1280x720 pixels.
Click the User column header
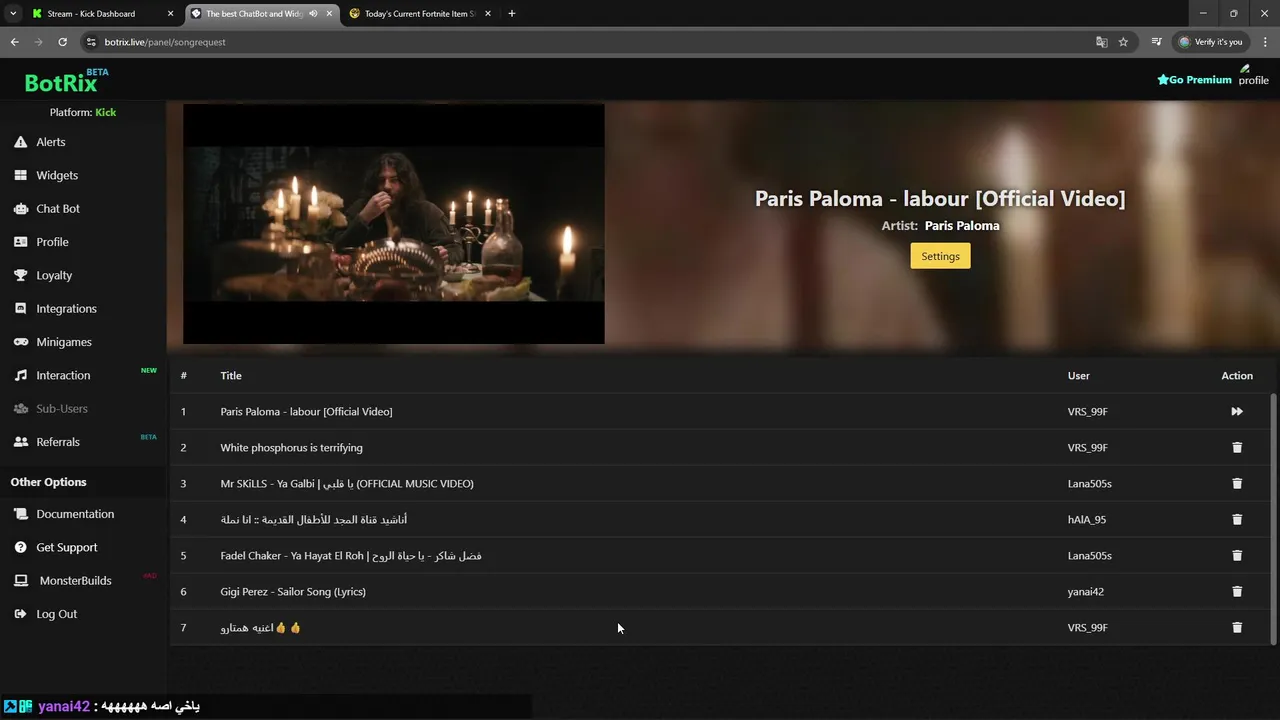tap(1078, 376)
